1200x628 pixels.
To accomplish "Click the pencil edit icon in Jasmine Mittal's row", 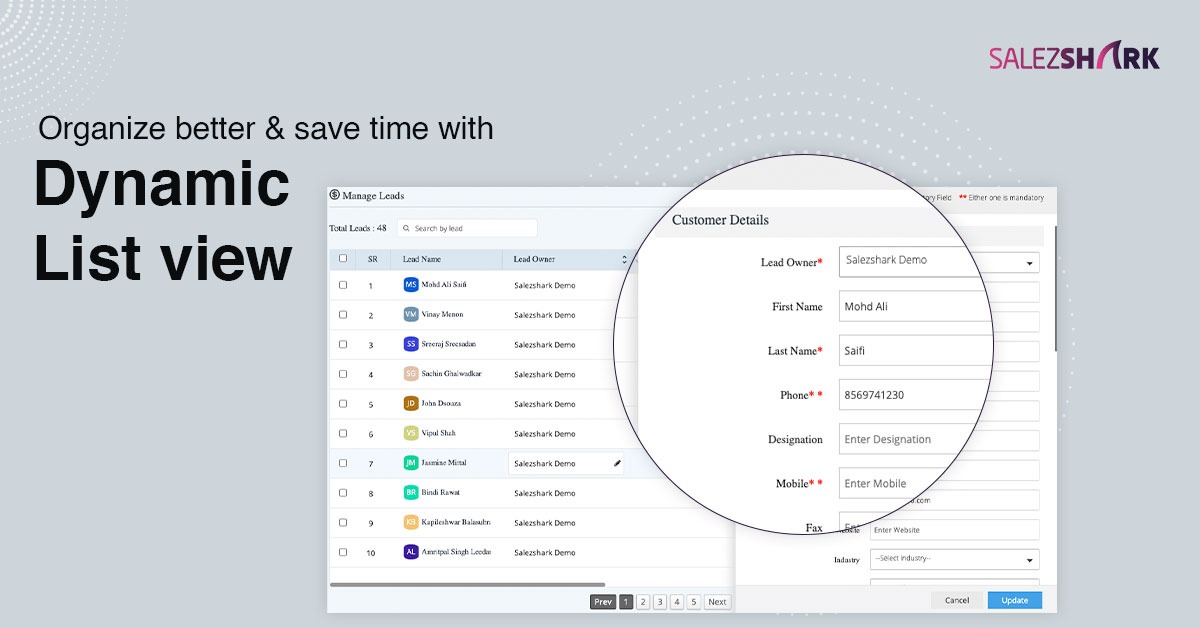I will [x=617, y=463].
